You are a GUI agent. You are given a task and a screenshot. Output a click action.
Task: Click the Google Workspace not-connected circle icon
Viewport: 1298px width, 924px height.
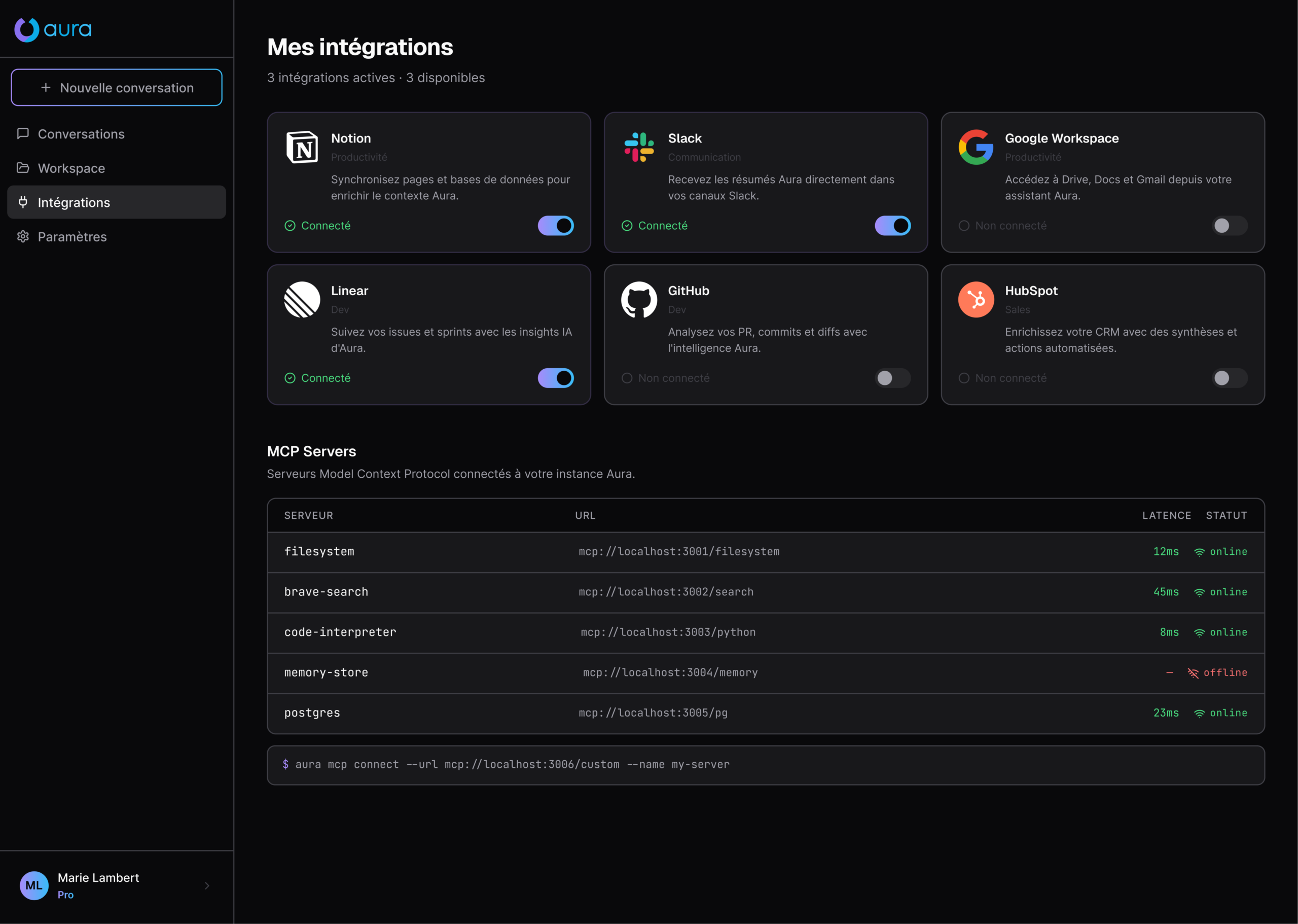point(964,226)
